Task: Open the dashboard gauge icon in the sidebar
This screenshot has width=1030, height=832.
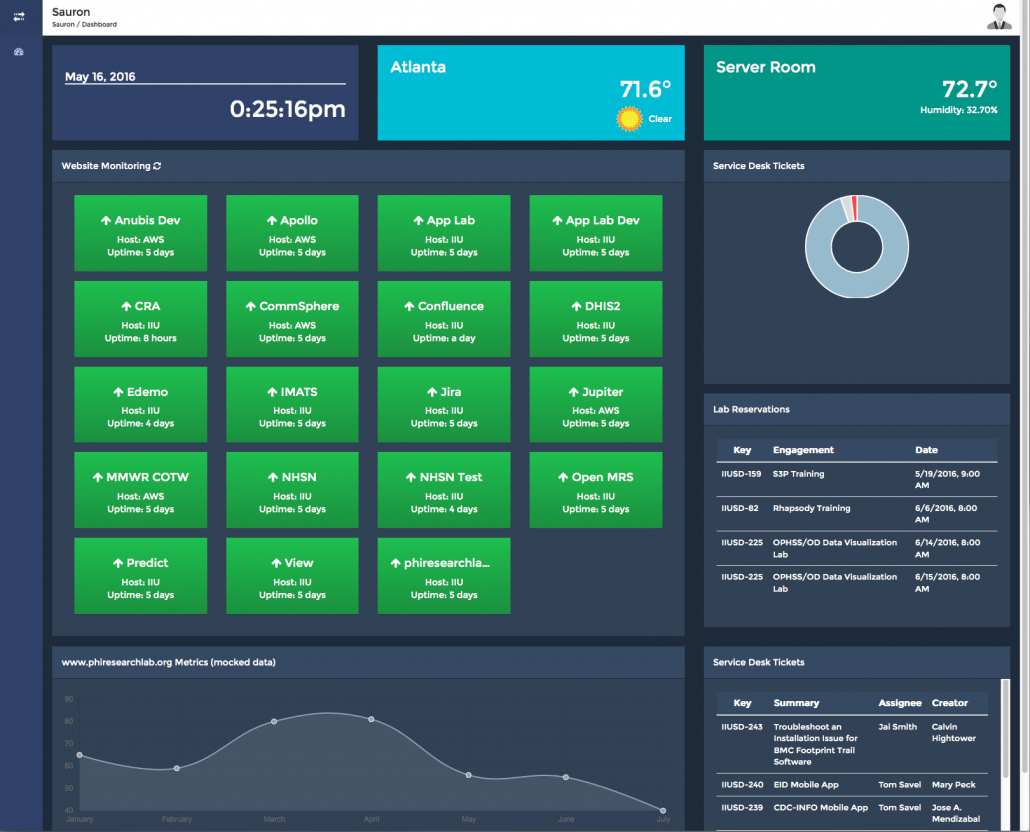Action: 19,52
